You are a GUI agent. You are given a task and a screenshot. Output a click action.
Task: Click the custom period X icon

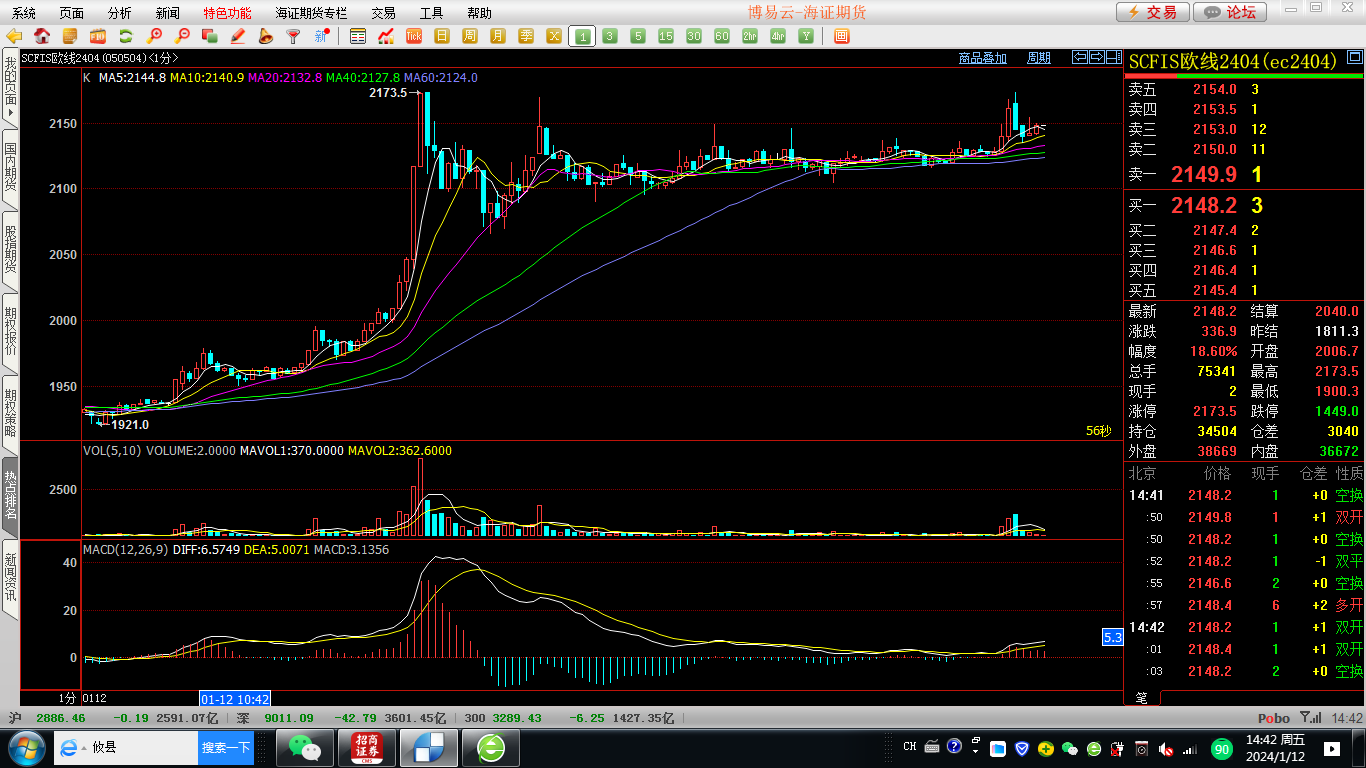point(554,36)
